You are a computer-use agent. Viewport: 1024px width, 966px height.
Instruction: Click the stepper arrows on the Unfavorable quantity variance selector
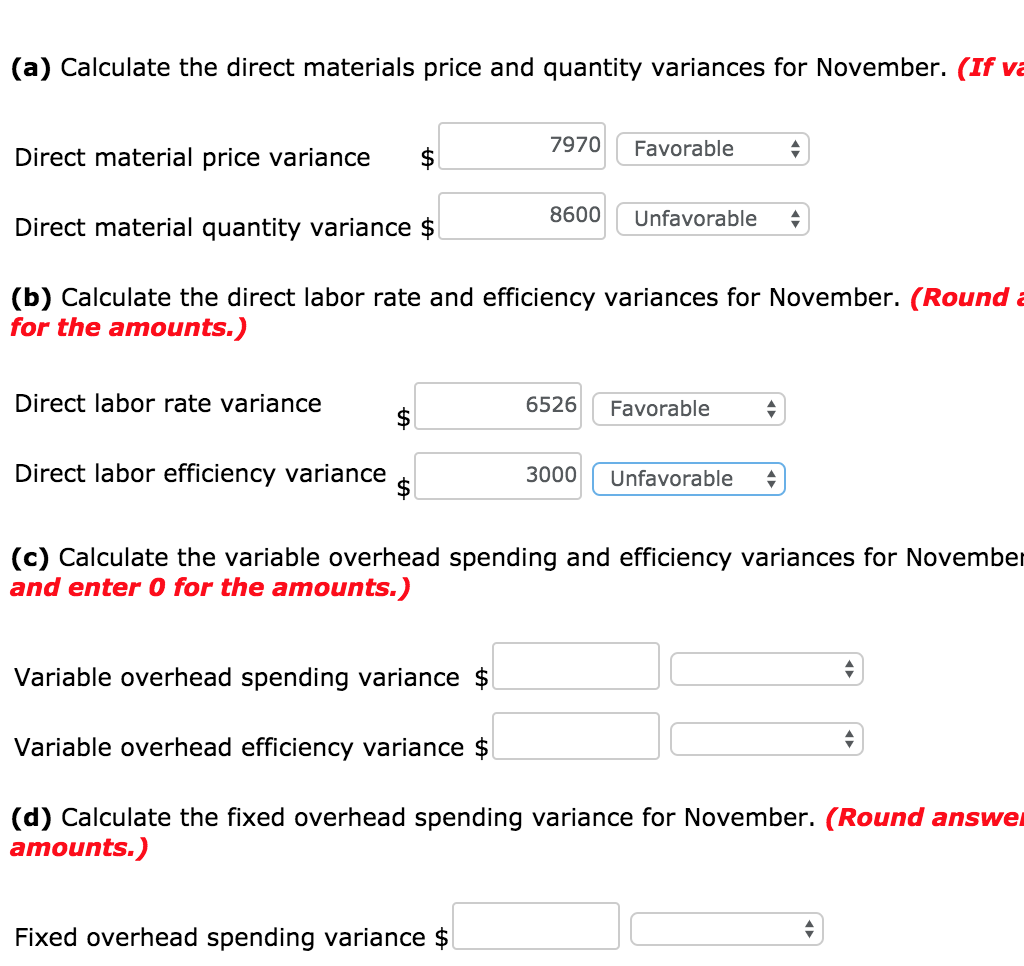point(796,218)
